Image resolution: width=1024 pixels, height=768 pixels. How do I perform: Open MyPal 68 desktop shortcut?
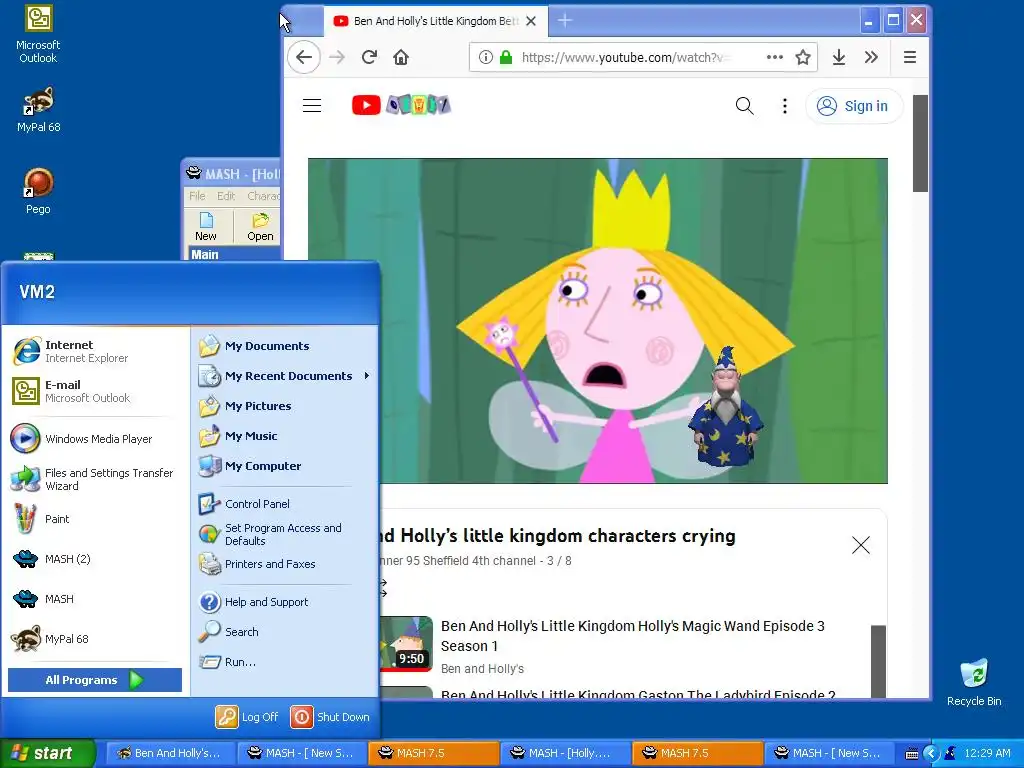point(38,110)
